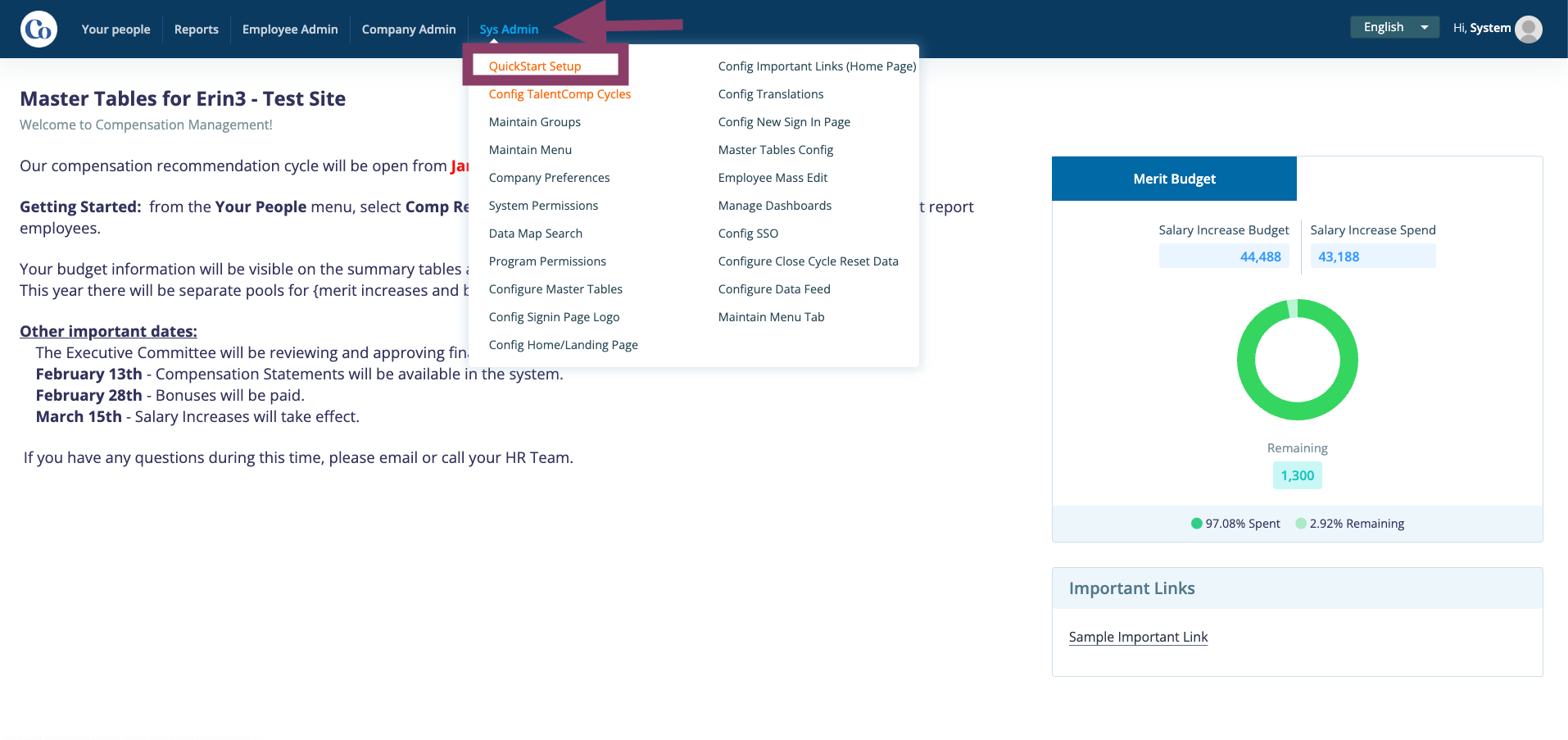This screenshot has width=1568, height=740.
Task: Open Config SSO
Action: coord(748,234)
